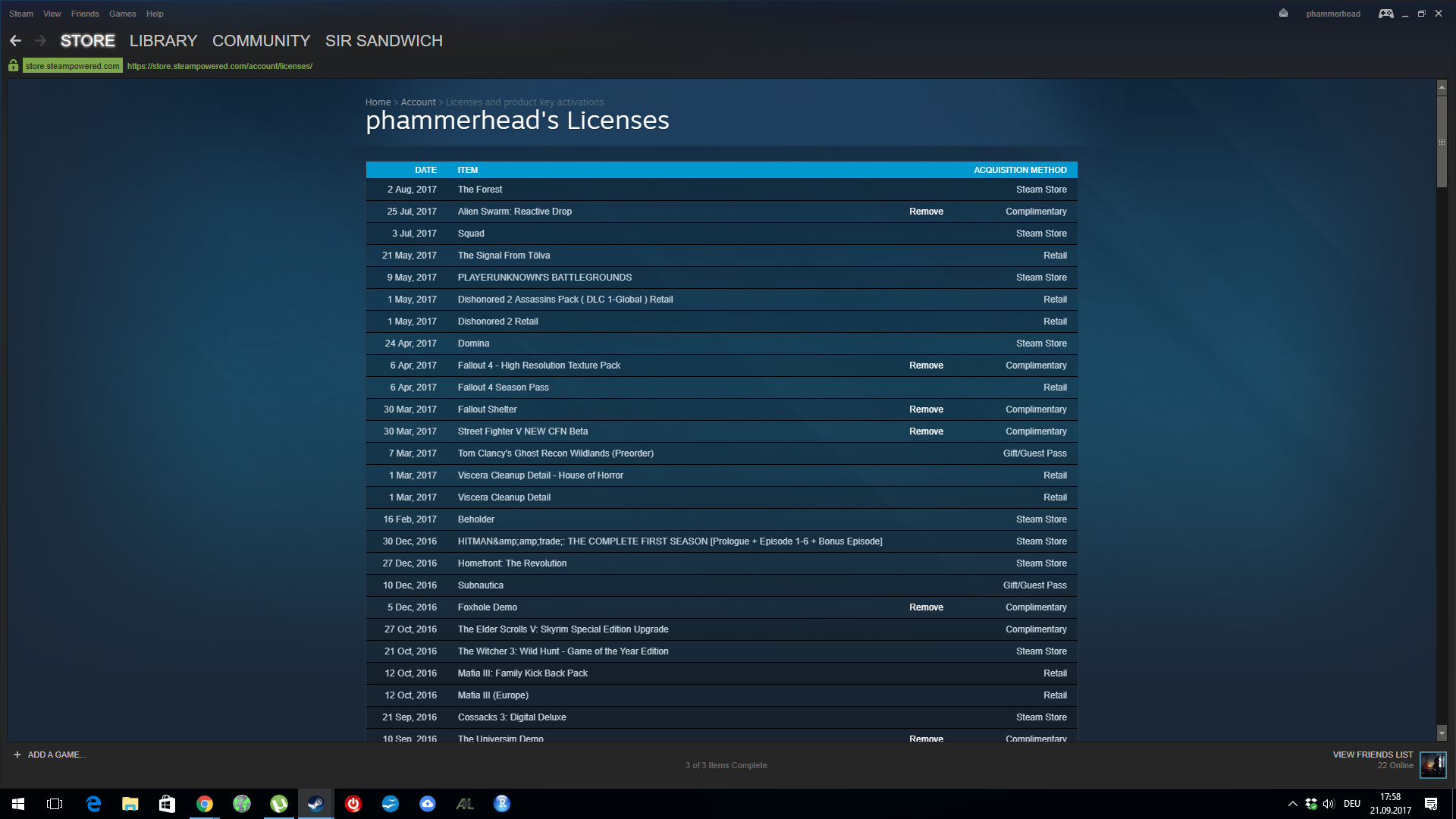Image resolution: width=1456 pixels, height=819 pixels.
Task: Click the Home breadcrumb link
Action: coord(378,102)
